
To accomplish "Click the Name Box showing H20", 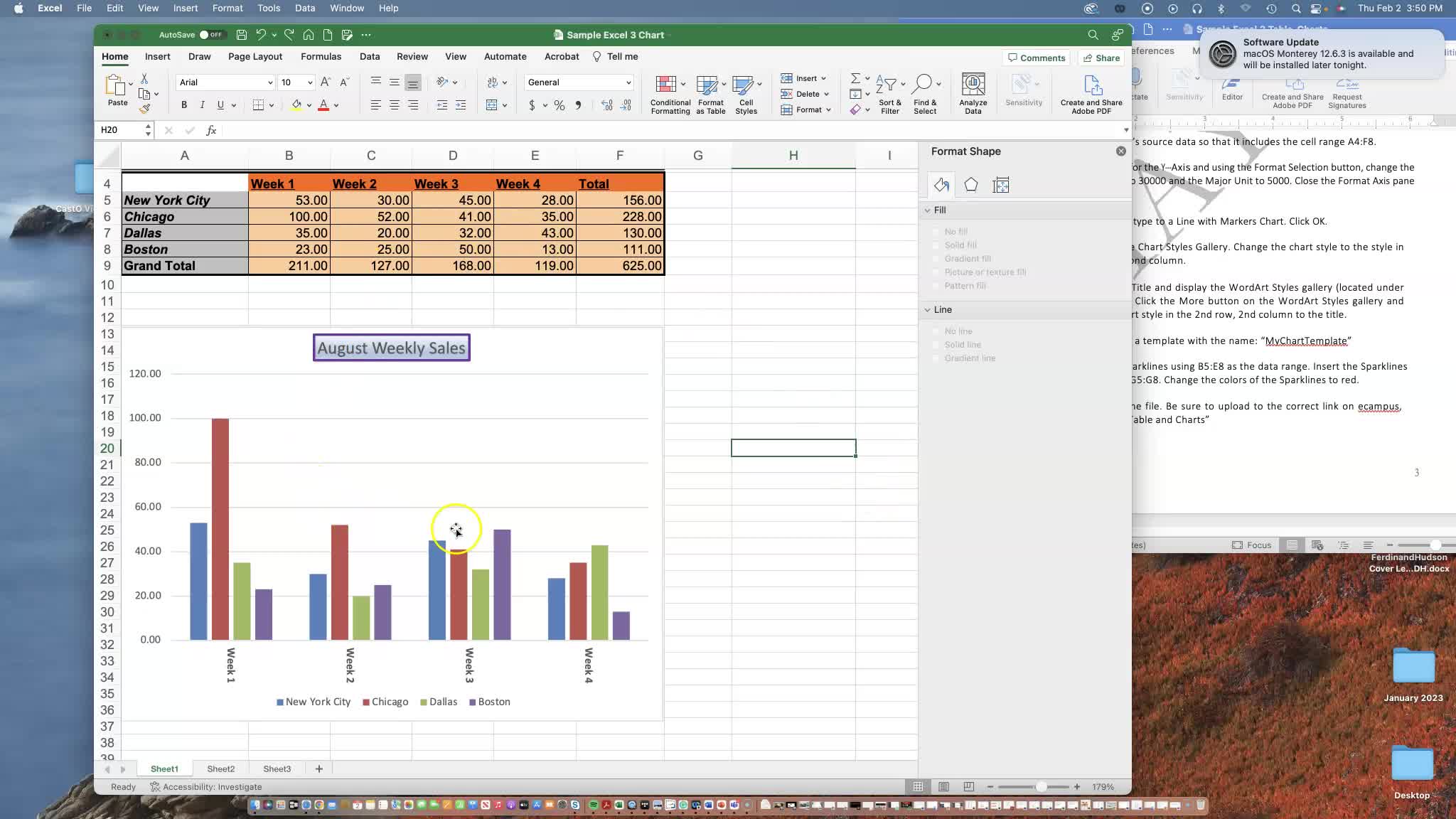I will 121,130.
